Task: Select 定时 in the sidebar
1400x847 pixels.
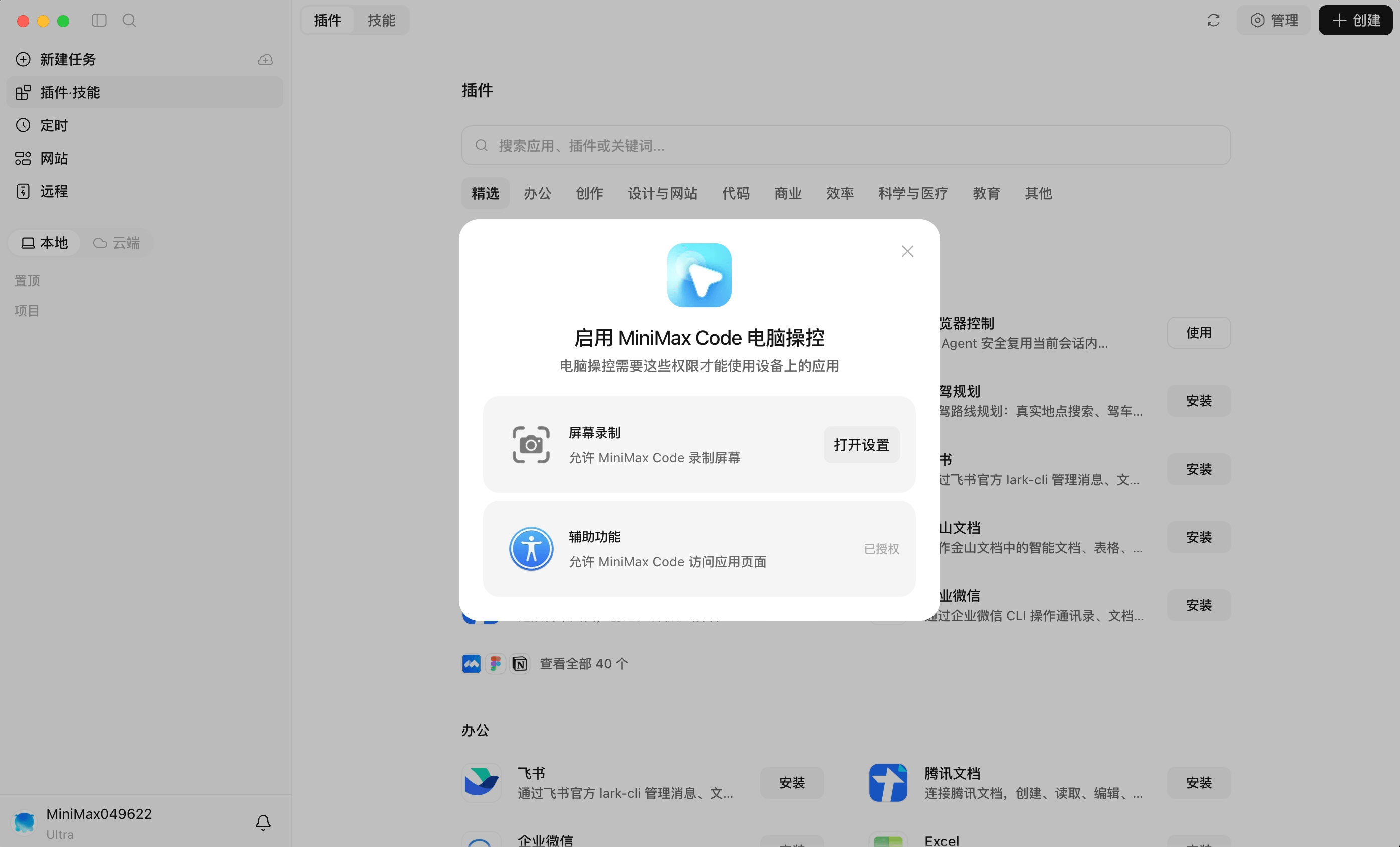Action: coord(144,125)
